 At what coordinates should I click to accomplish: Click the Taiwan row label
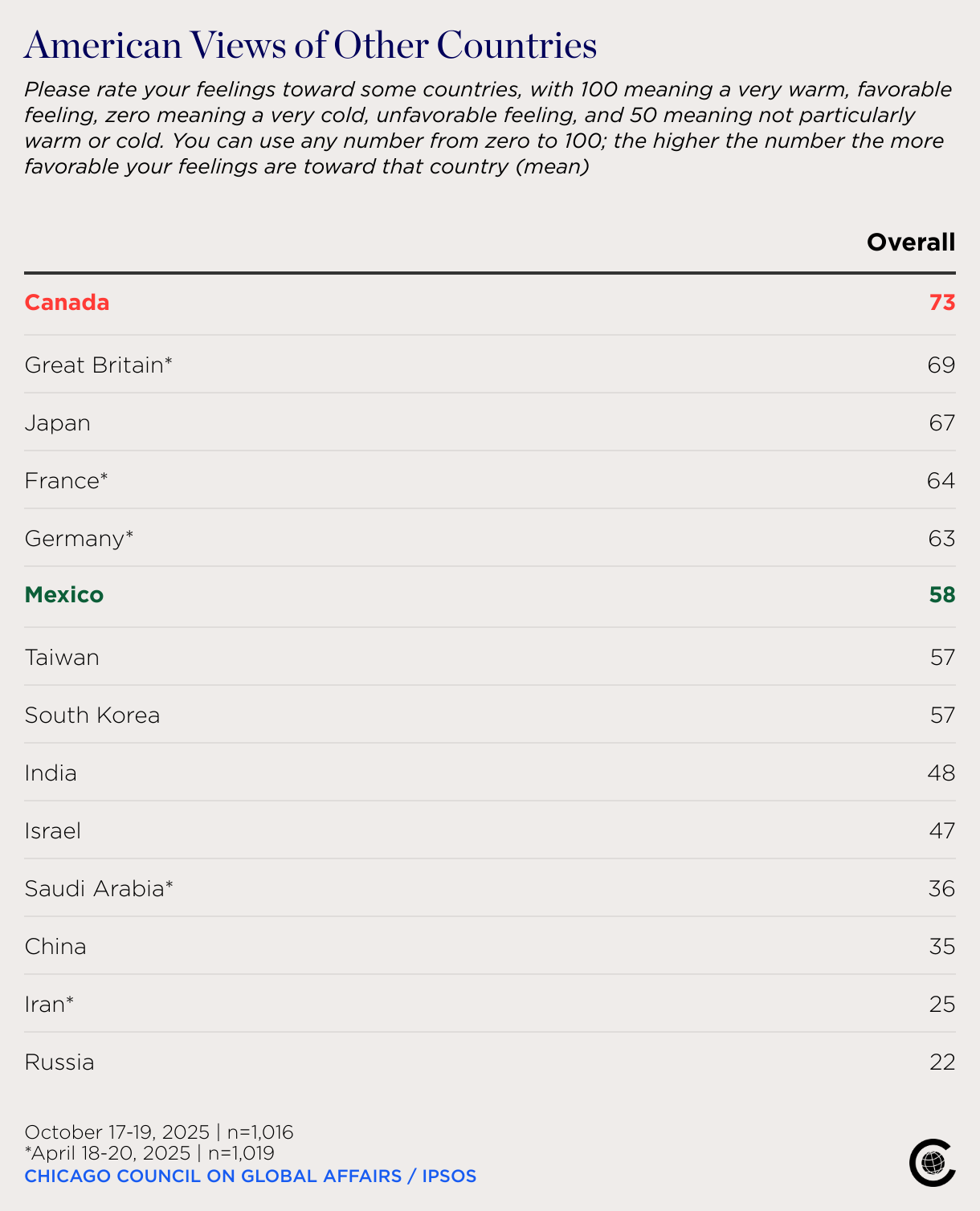[62, 658]
